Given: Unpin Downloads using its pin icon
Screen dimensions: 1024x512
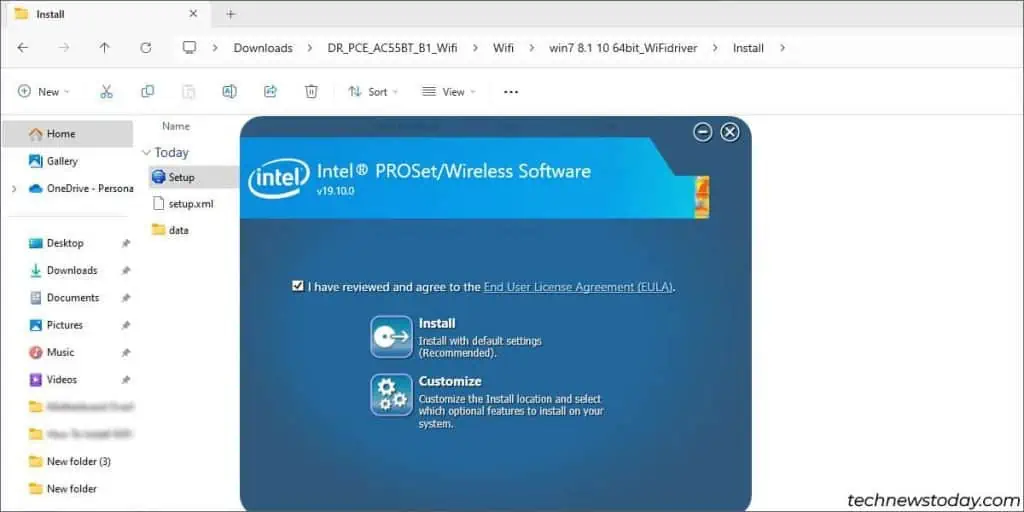Looking at the screenshot, I should pyautogui.click(x=126, y=270).
